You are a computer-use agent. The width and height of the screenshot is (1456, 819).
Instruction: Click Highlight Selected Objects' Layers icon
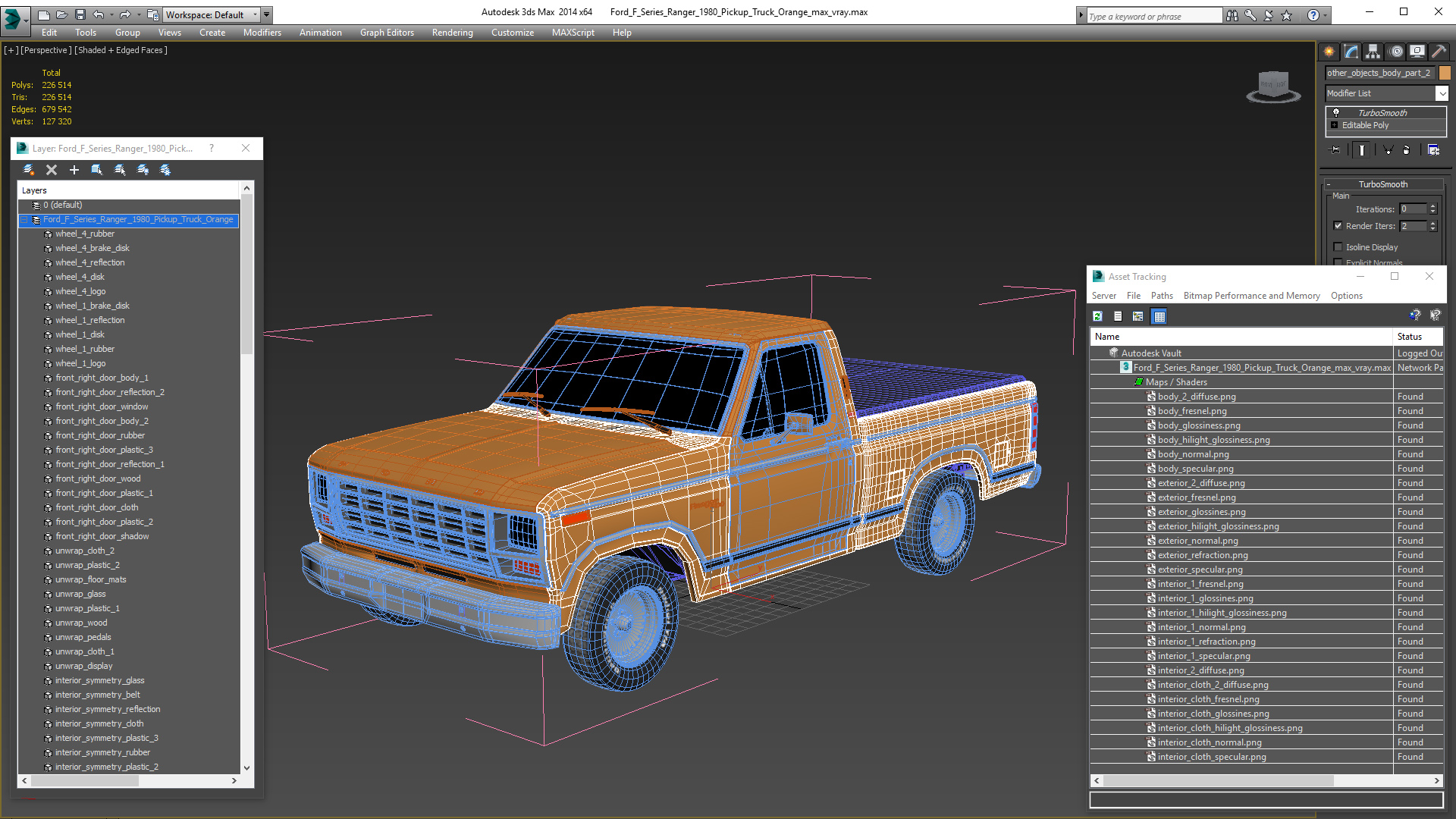coord(120,170)
